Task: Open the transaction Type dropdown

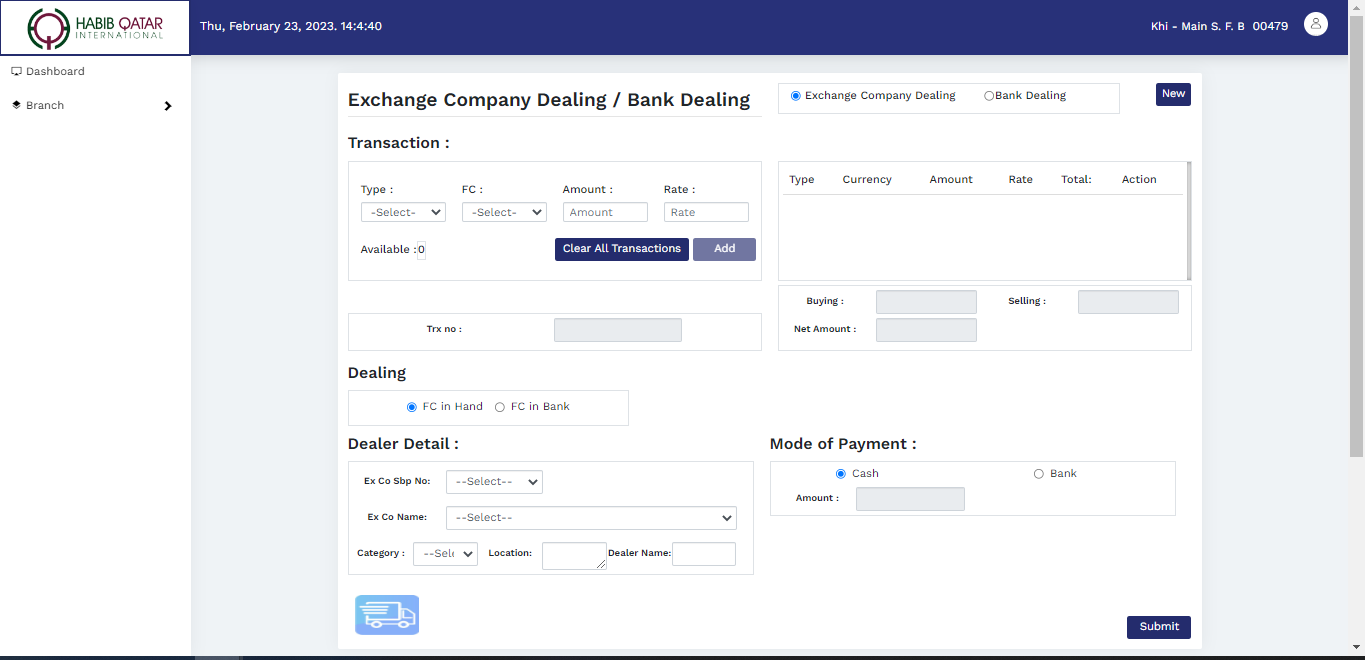Action: 403,212
